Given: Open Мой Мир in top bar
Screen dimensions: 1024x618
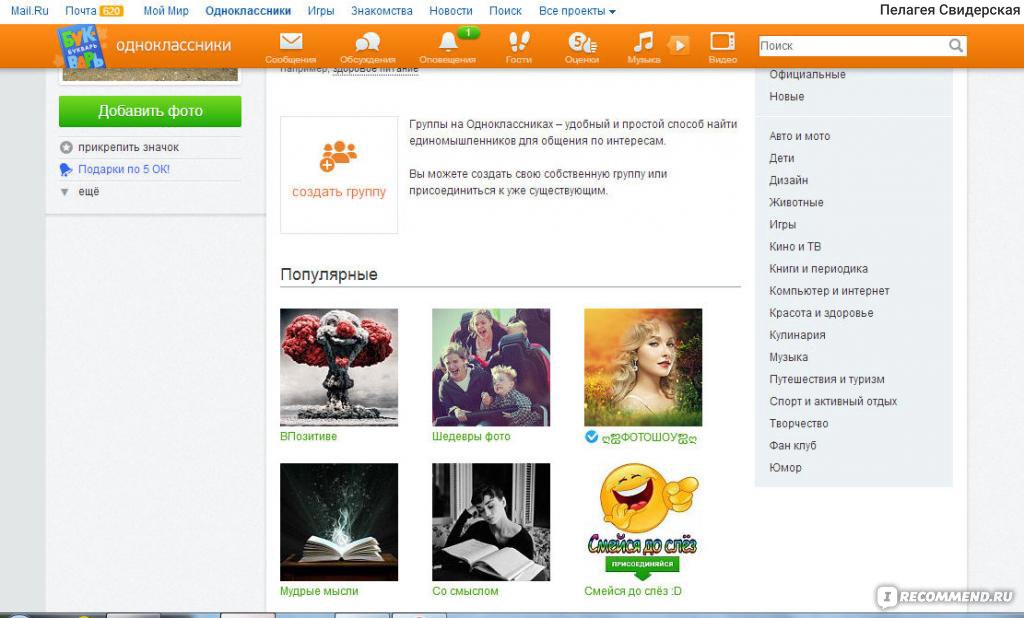Looking at the screenshot, I should (166, 11).
